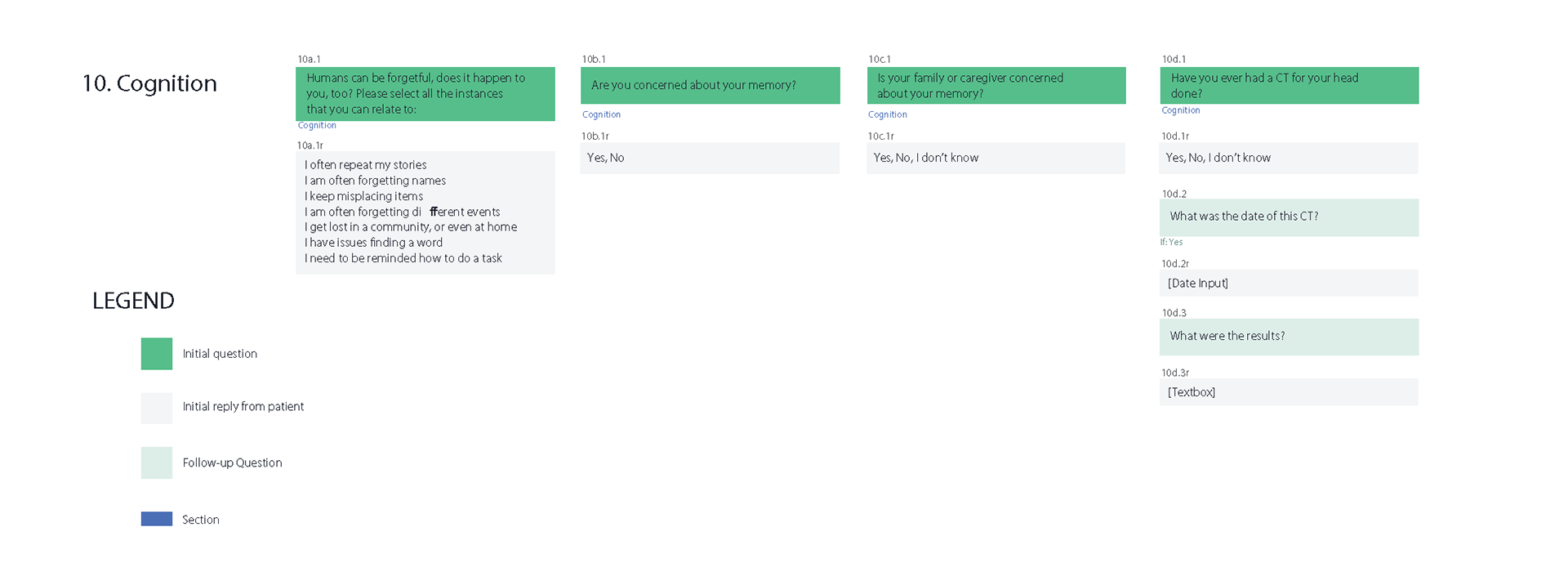Click the 10d.3 identifier label
Viewport: 1568px width, 563px height.
(x=1174, y=313)
